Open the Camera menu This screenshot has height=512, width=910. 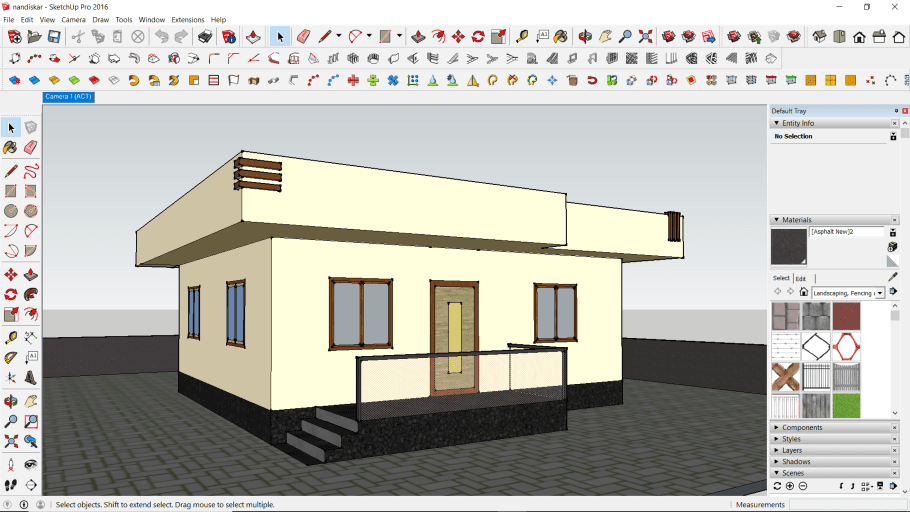point(73,19)
